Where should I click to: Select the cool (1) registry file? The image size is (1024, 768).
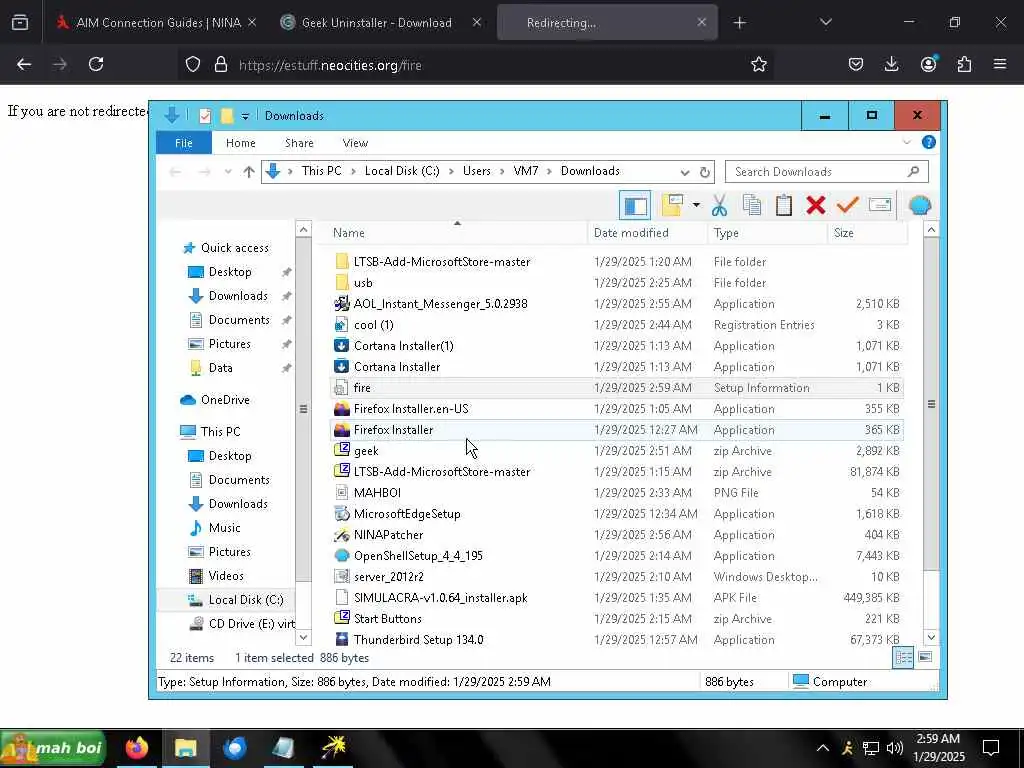373,325
